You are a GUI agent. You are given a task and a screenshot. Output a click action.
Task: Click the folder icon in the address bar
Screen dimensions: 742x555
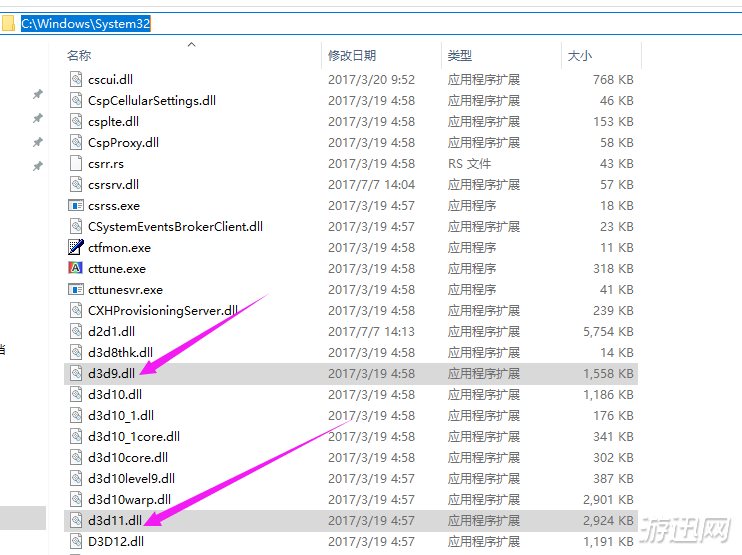8,24
